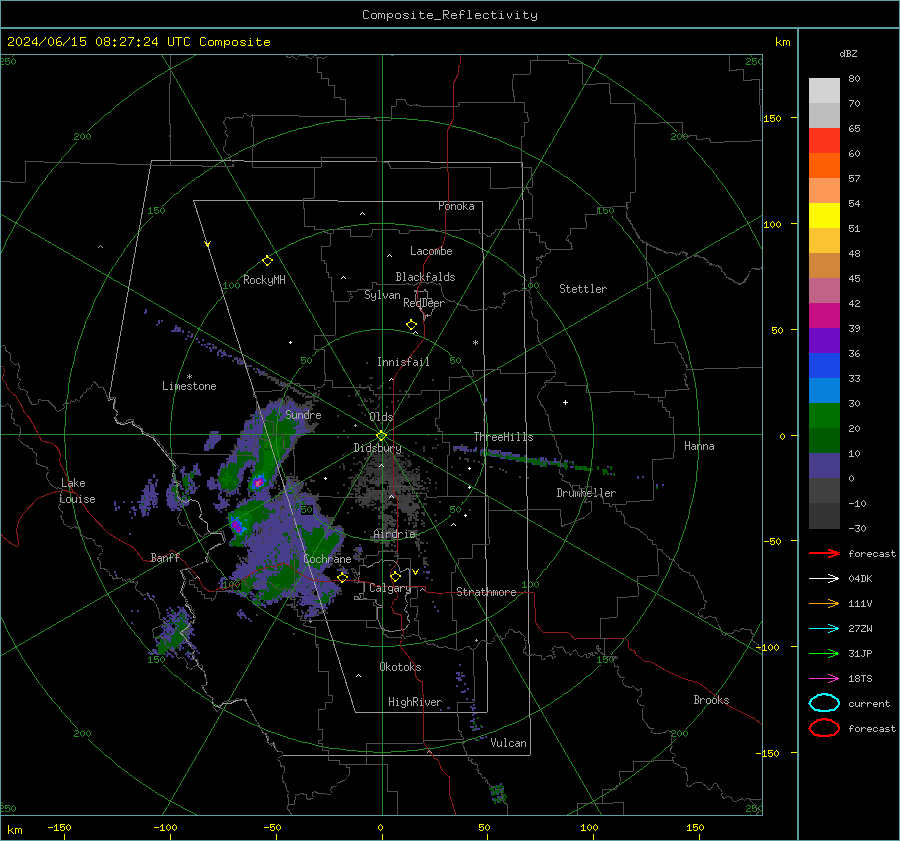Click the cyan 27ZW arrow icon

[x=824, y=629]
